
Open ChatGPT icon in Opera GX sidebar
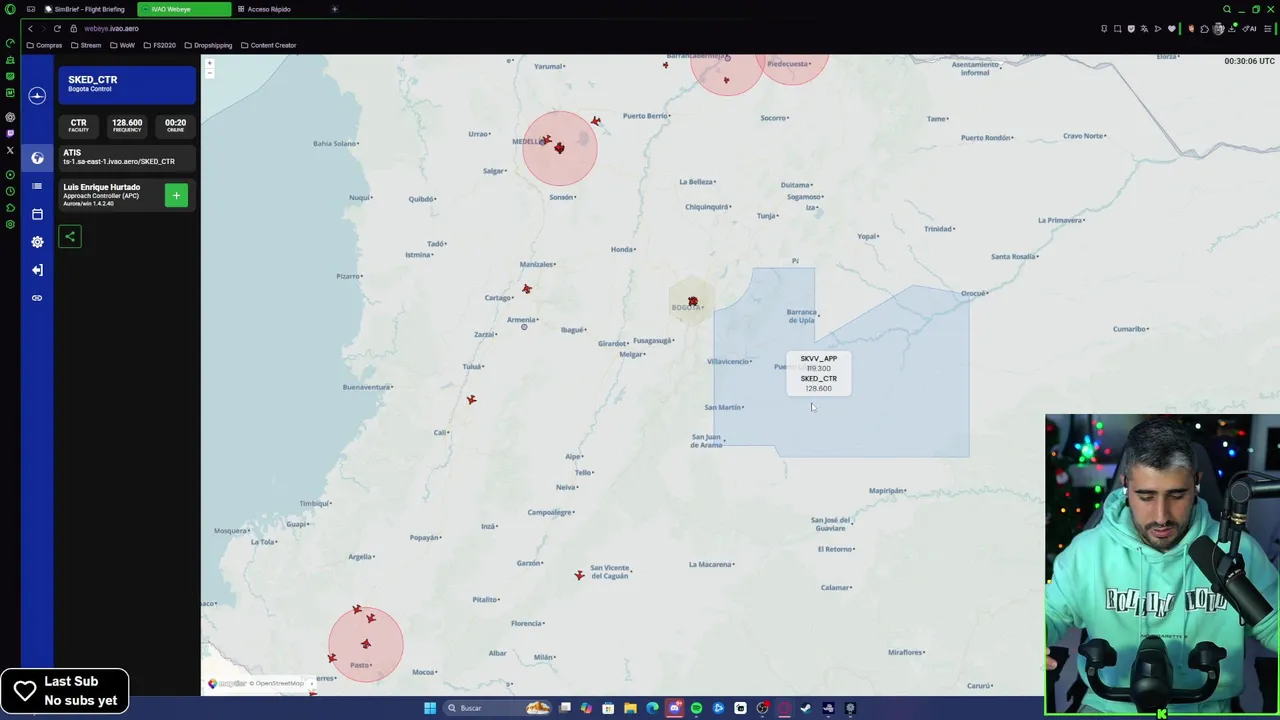click(x=10, y=117)
